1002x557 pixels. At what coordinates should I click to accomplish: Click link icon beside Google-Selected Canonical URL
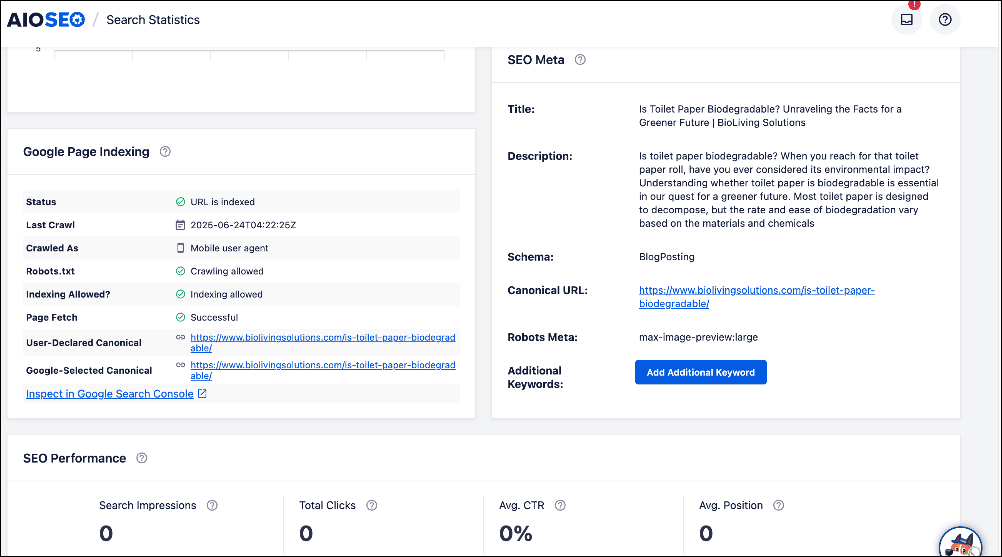click(180, 365)
